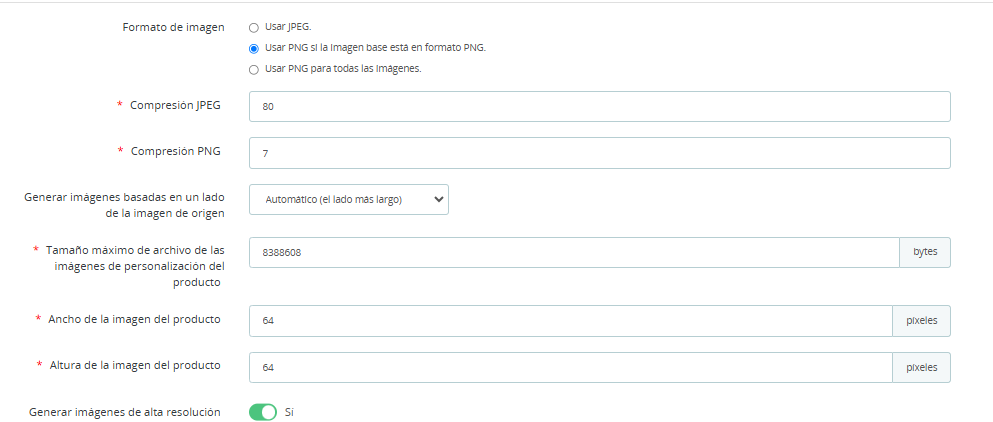Click the Compresión PNG input field
This screenshot has height=422, width=993.
pos(599,153)
